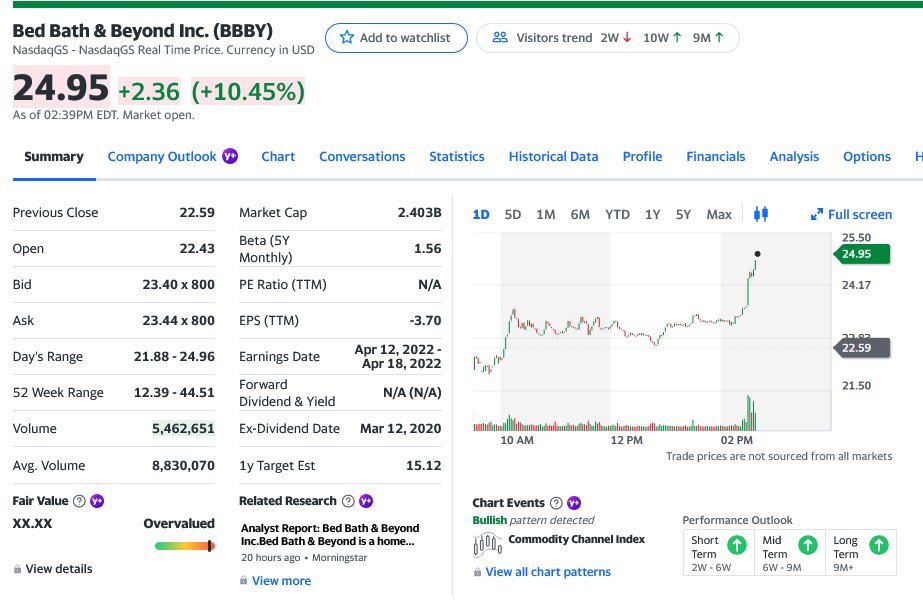Click the Day's Range value 21.88 - 24.96
The image size is (923, 600).
pyautogui.click(x=174, y=356)
